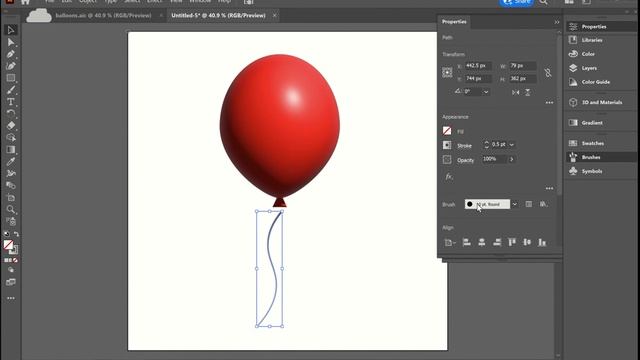Click the X position field

click(x=478, y=66)
